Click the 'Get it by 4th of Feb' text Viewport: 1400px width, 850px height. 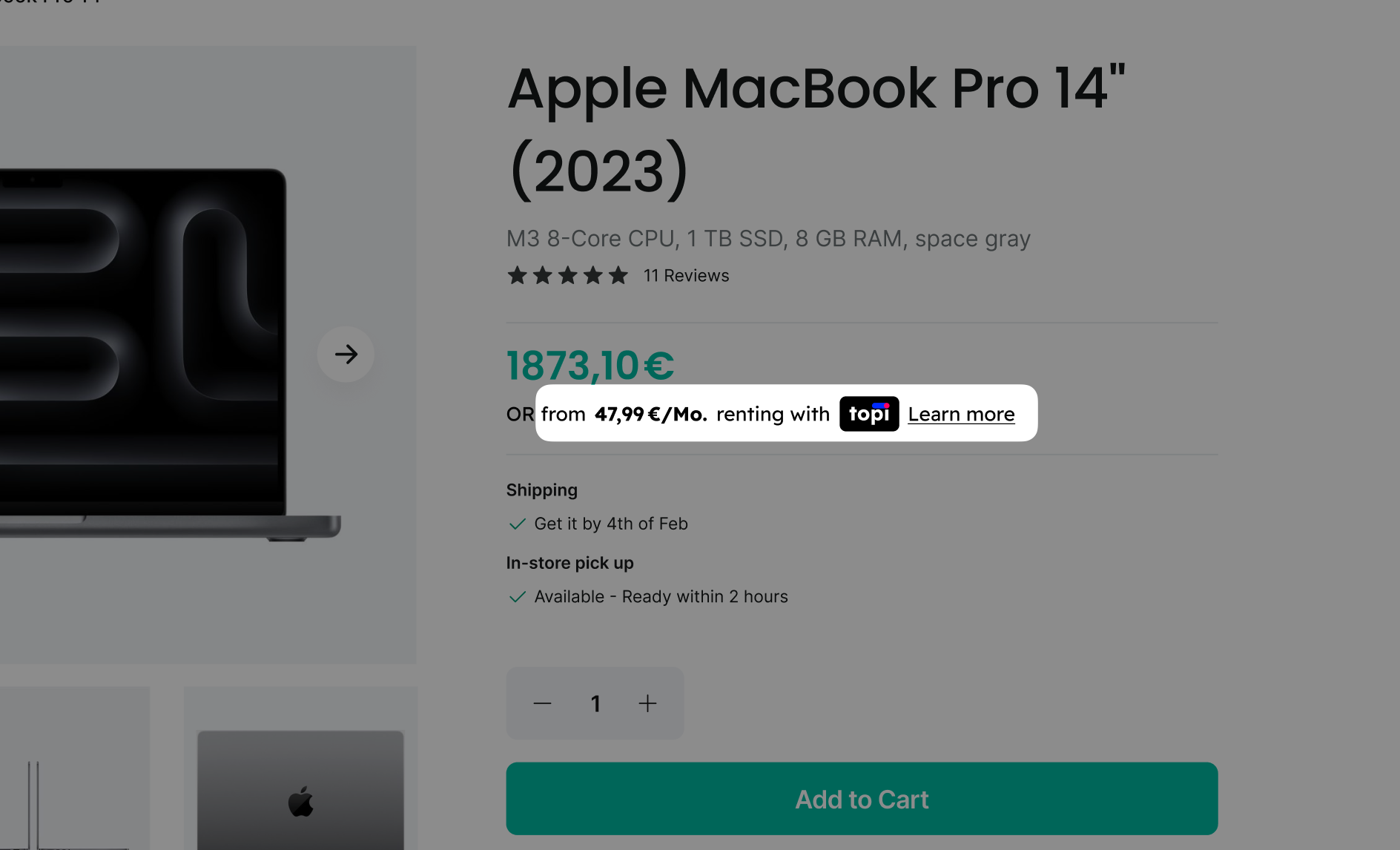611,524
